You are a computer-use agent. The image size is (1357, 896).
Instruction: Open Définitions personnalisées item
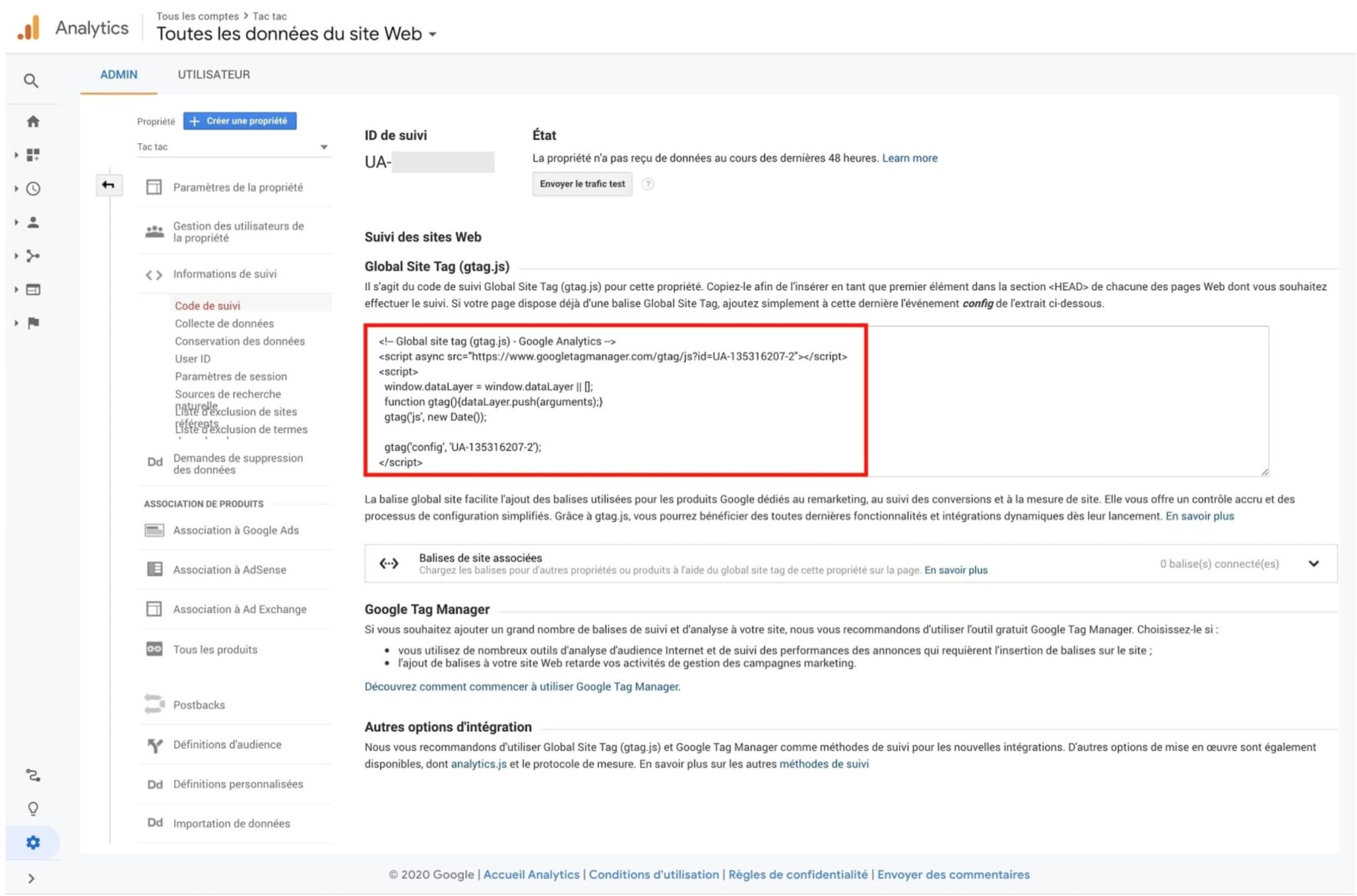pos(237,784)
